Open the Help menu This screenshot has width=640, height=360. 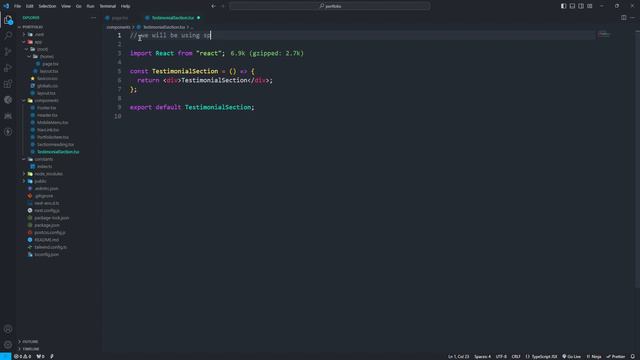coord(125,6)
